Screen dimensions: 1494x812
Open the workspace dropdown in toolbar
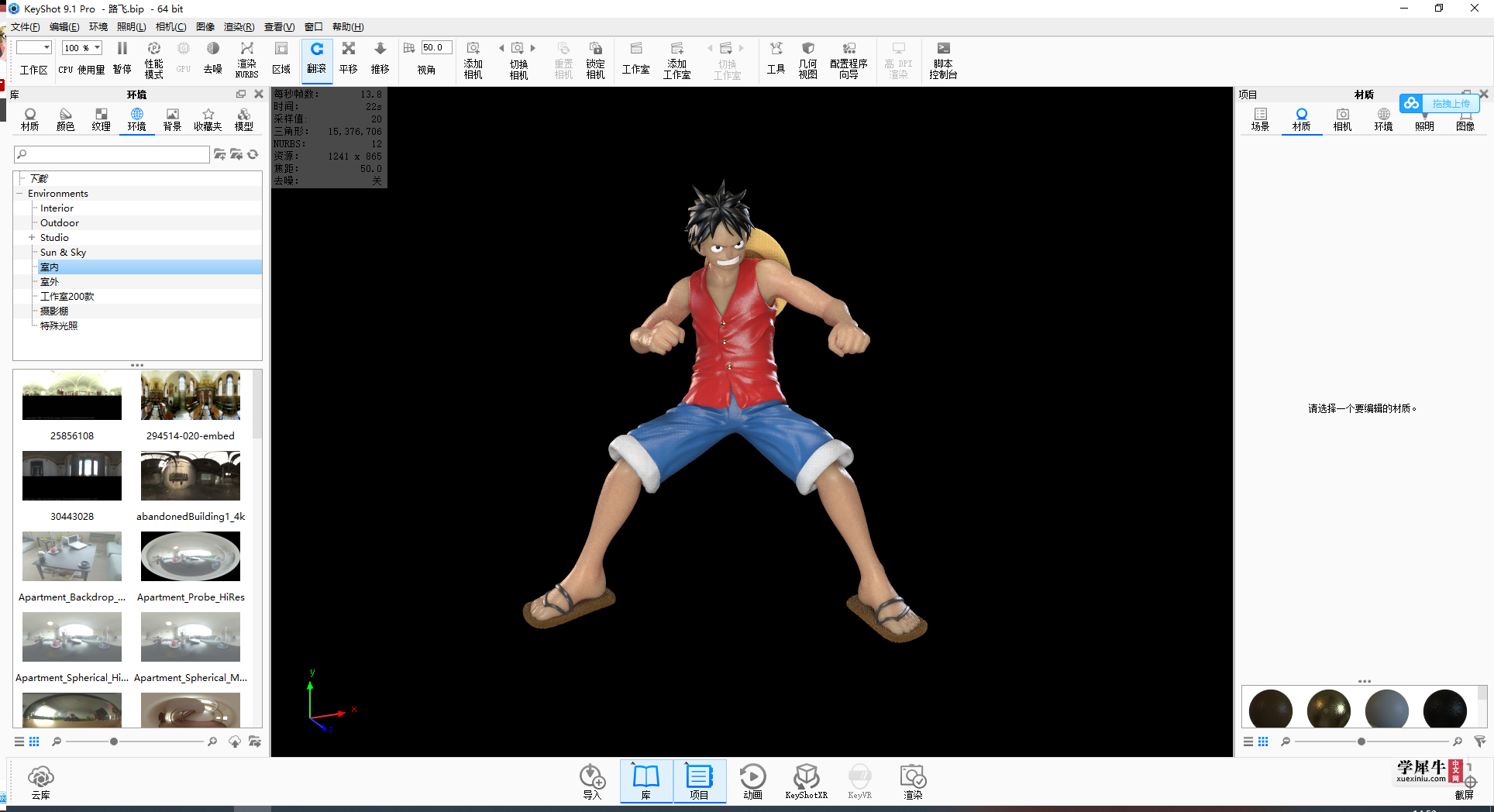[x=34, y=47]
